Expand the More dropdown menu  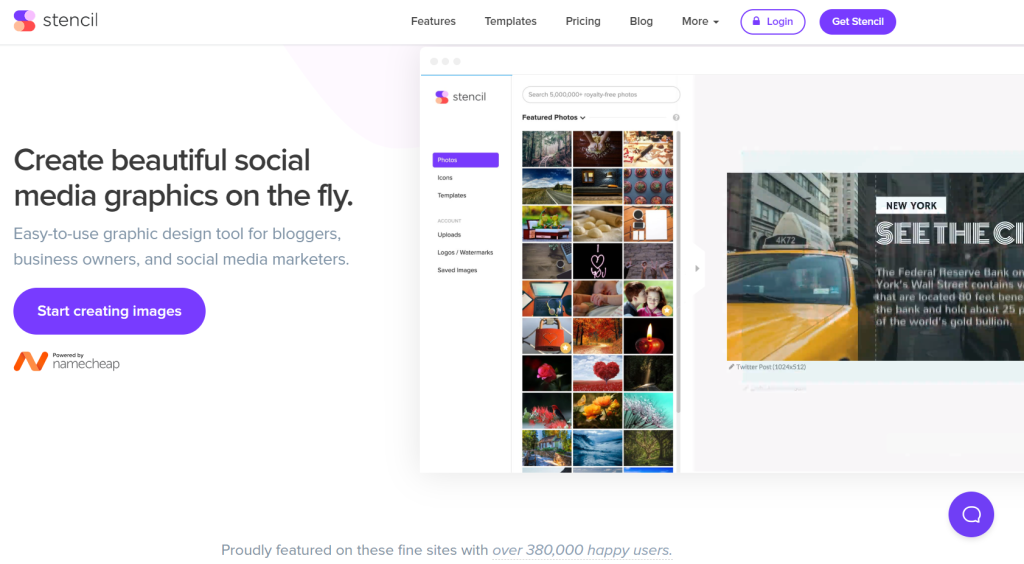[x=700, y=21]
